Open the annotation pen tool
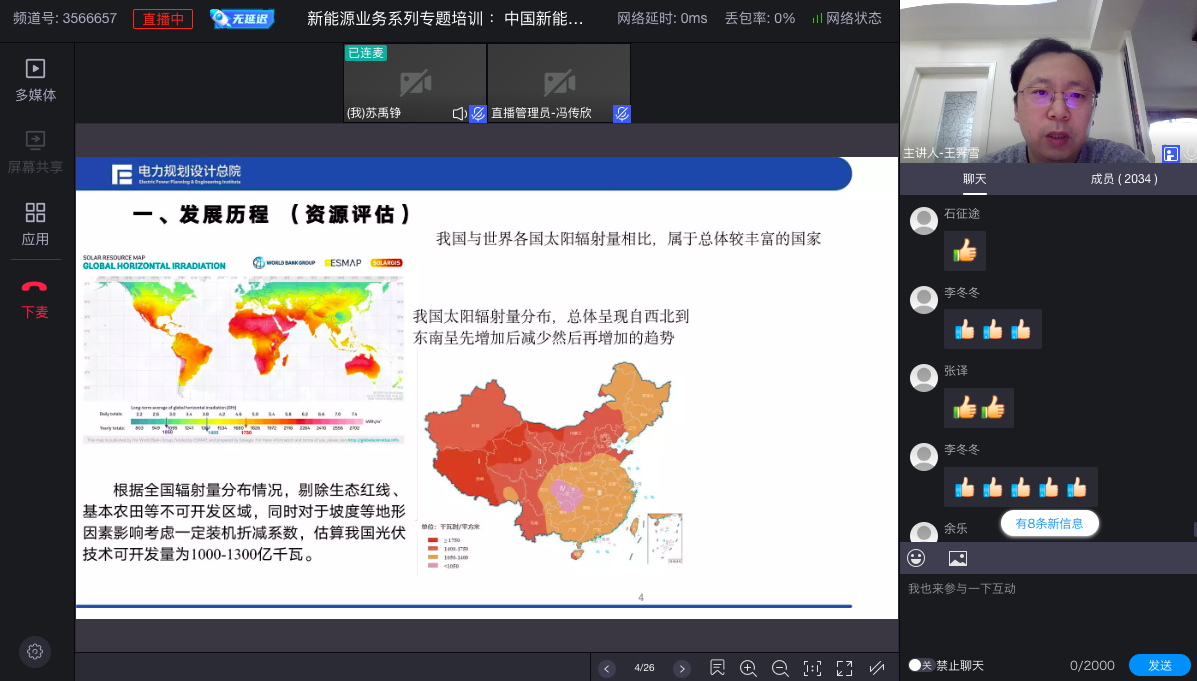 pyautogui.click(x=877, y=667)
